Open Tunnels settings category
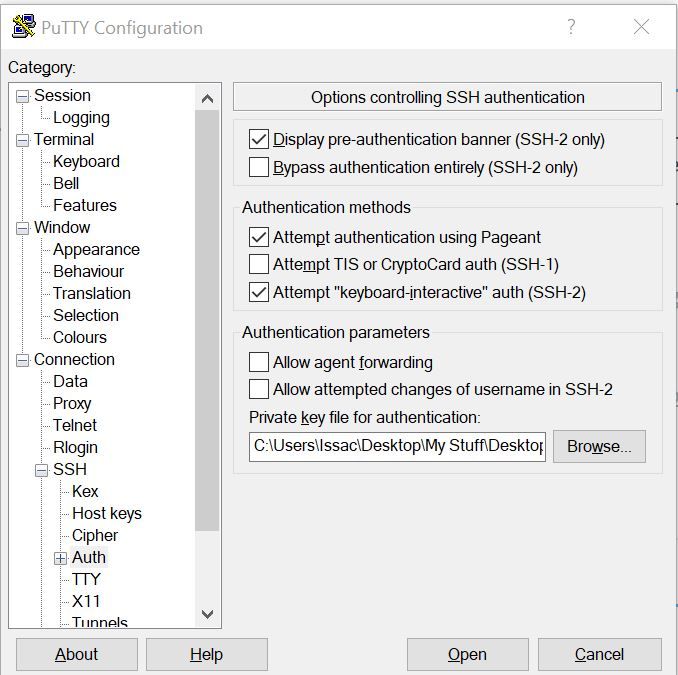The height and width of the screenshot is (675, 678). [x=100, y=622]
